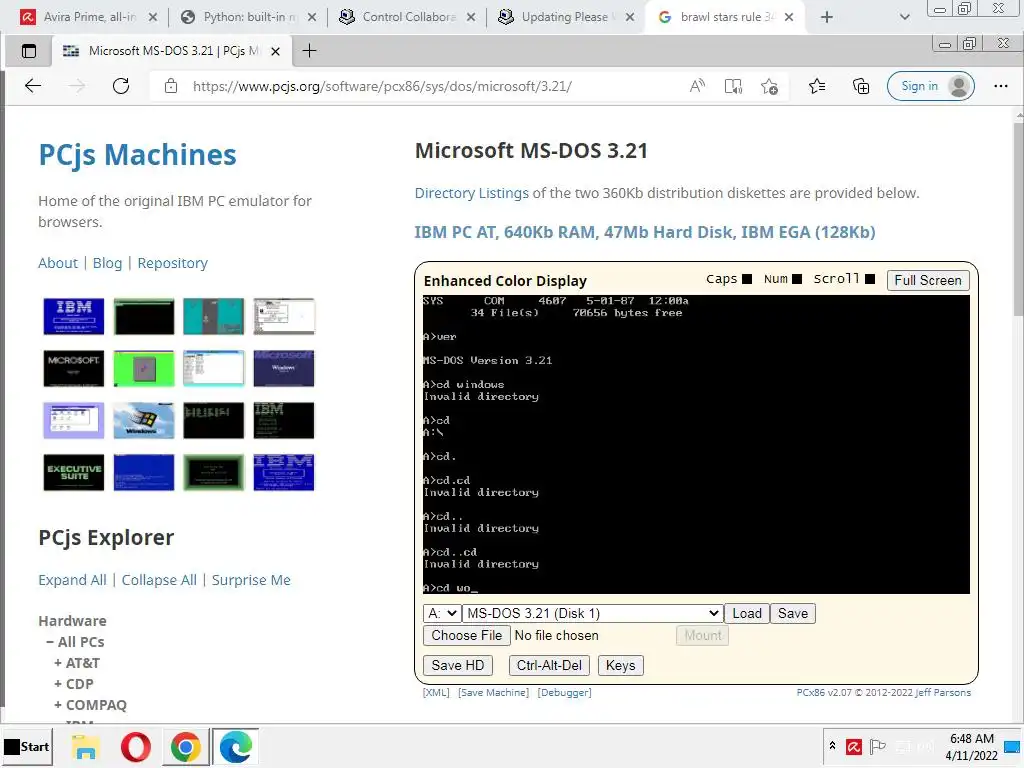1024x768 pixels.
Task: Click the Keys button
Action: click(x=620, y=665)
